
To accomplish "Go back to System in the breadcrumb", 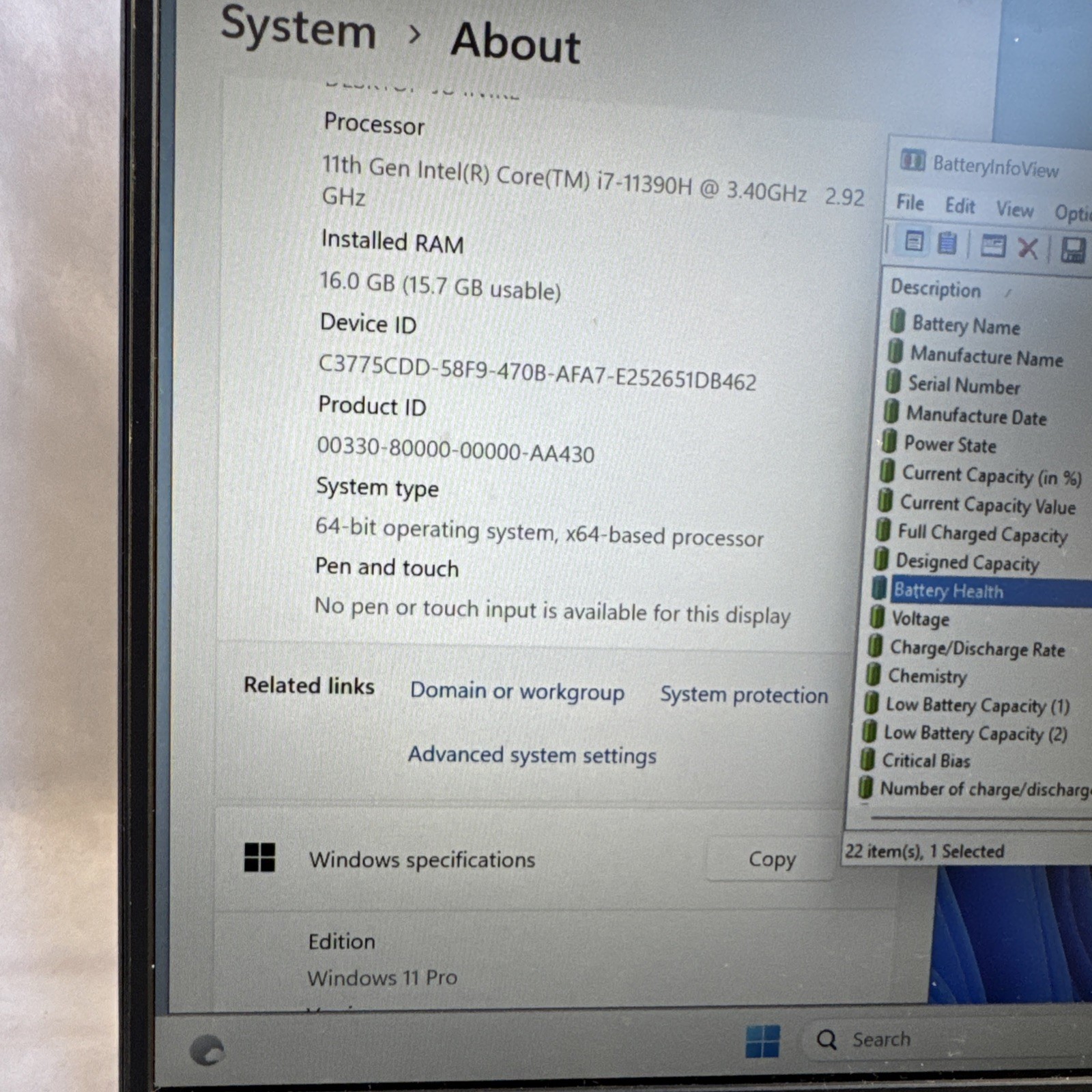I will [298, 27].
